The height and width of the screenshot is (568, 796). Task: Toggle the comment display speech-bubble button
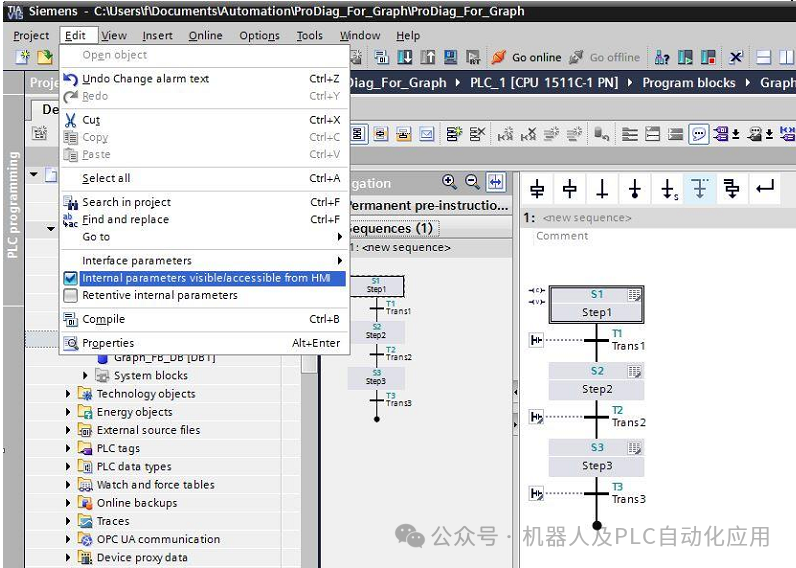699,134
